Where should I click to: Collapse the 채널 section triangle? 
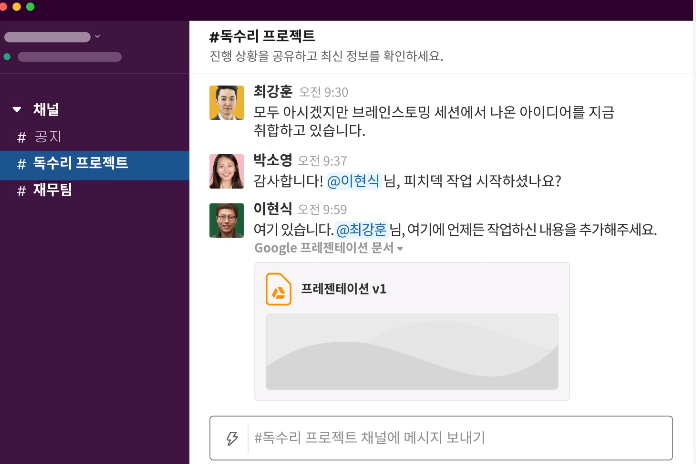pyautogui.click(x=17, y=110)
